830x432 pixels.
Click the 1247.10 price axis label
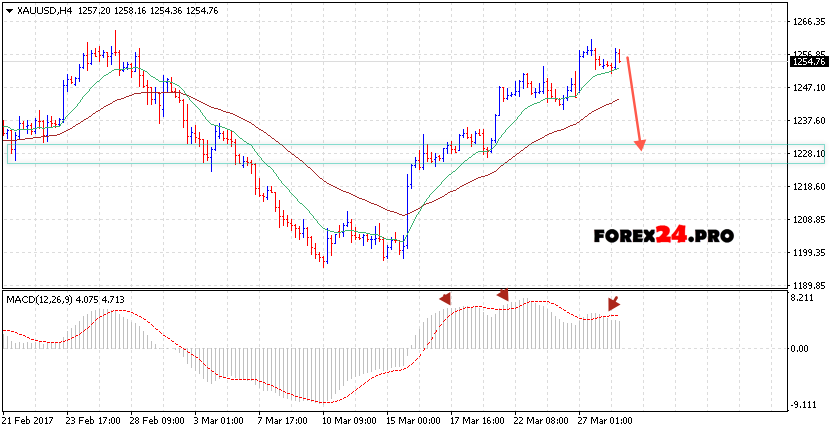point(807,88)
